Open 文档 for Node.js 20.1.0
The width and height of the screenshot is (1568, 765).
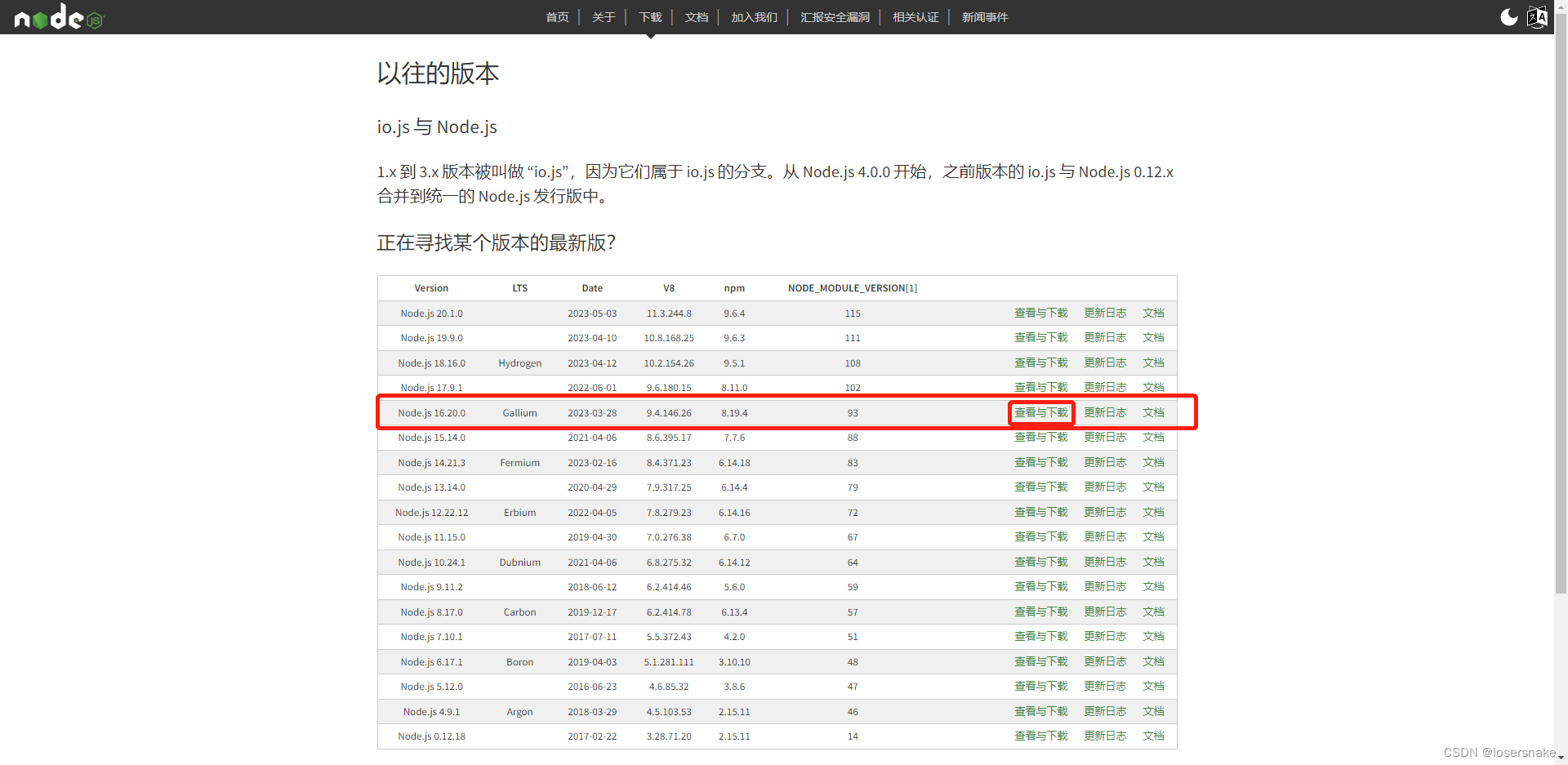[1153, 314]
